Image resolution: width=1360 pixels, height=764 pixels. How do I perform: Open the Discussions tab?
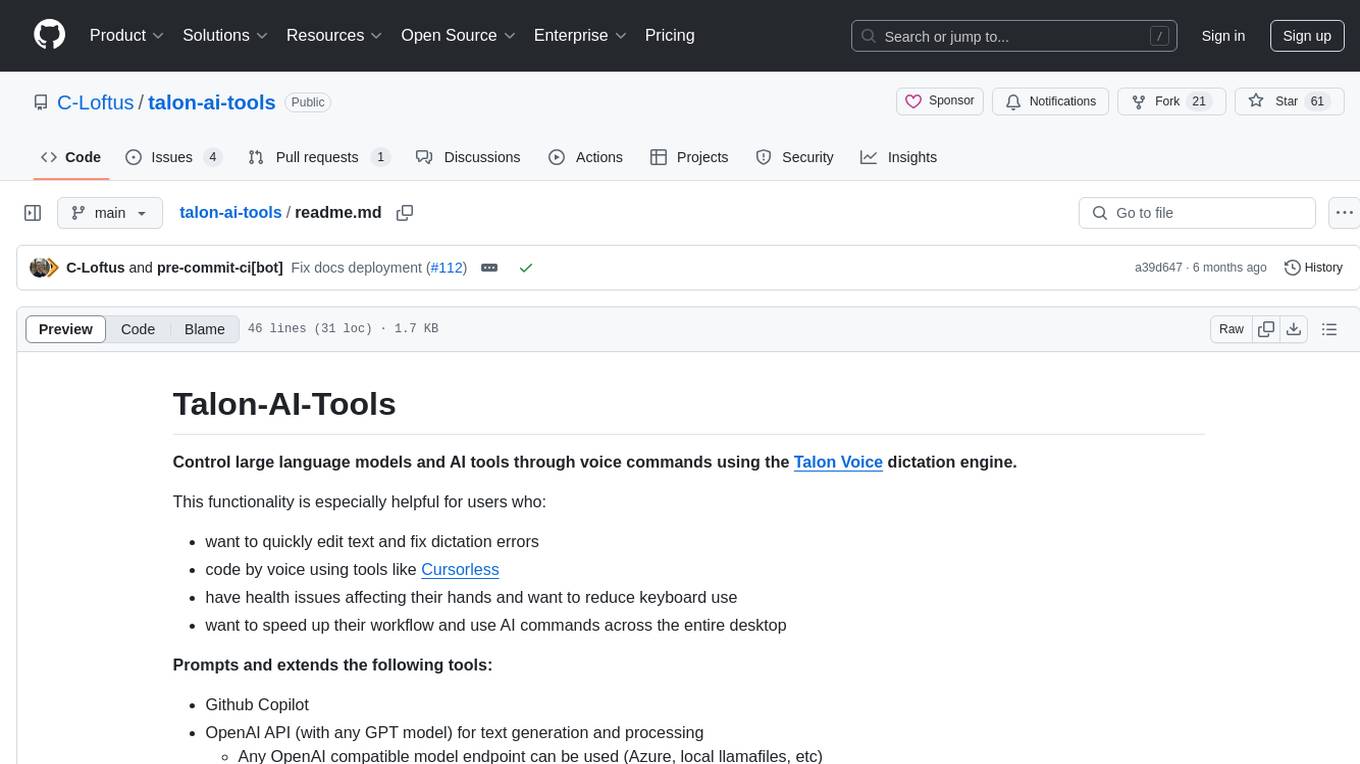tap(468, 157)
